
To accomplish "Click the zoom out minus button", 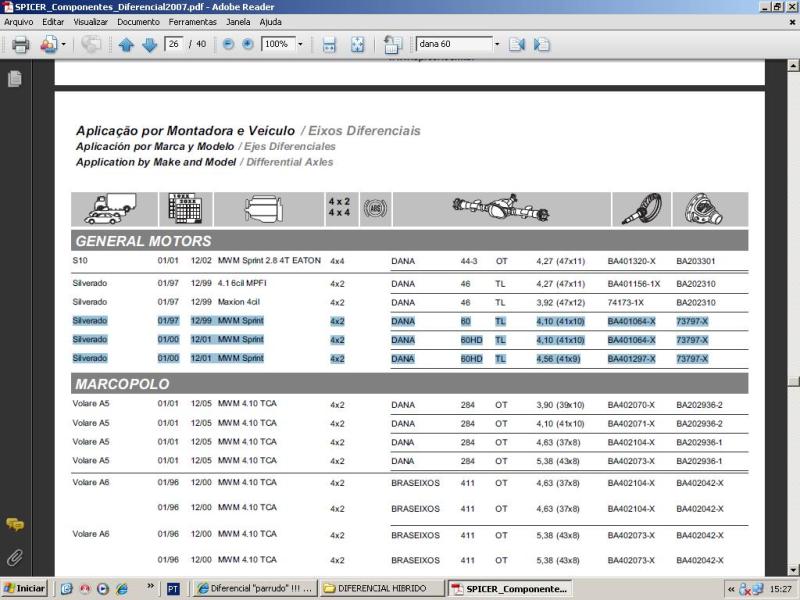I will 229,44.
